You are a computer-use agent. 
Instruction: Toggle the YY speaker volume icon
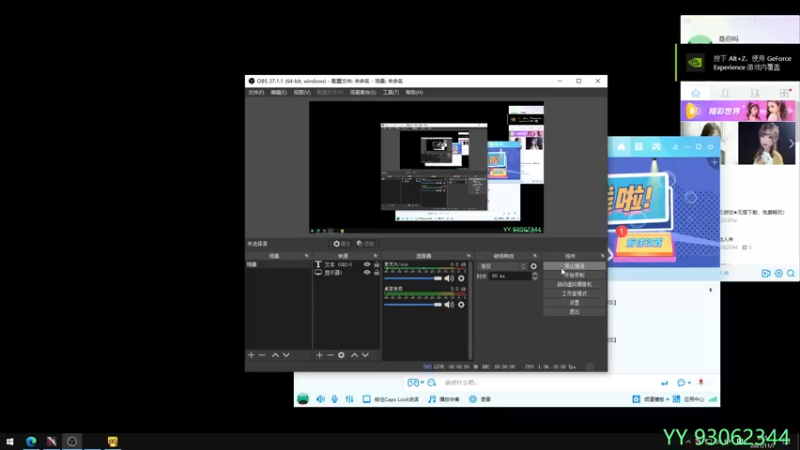[x=320, y=399]
